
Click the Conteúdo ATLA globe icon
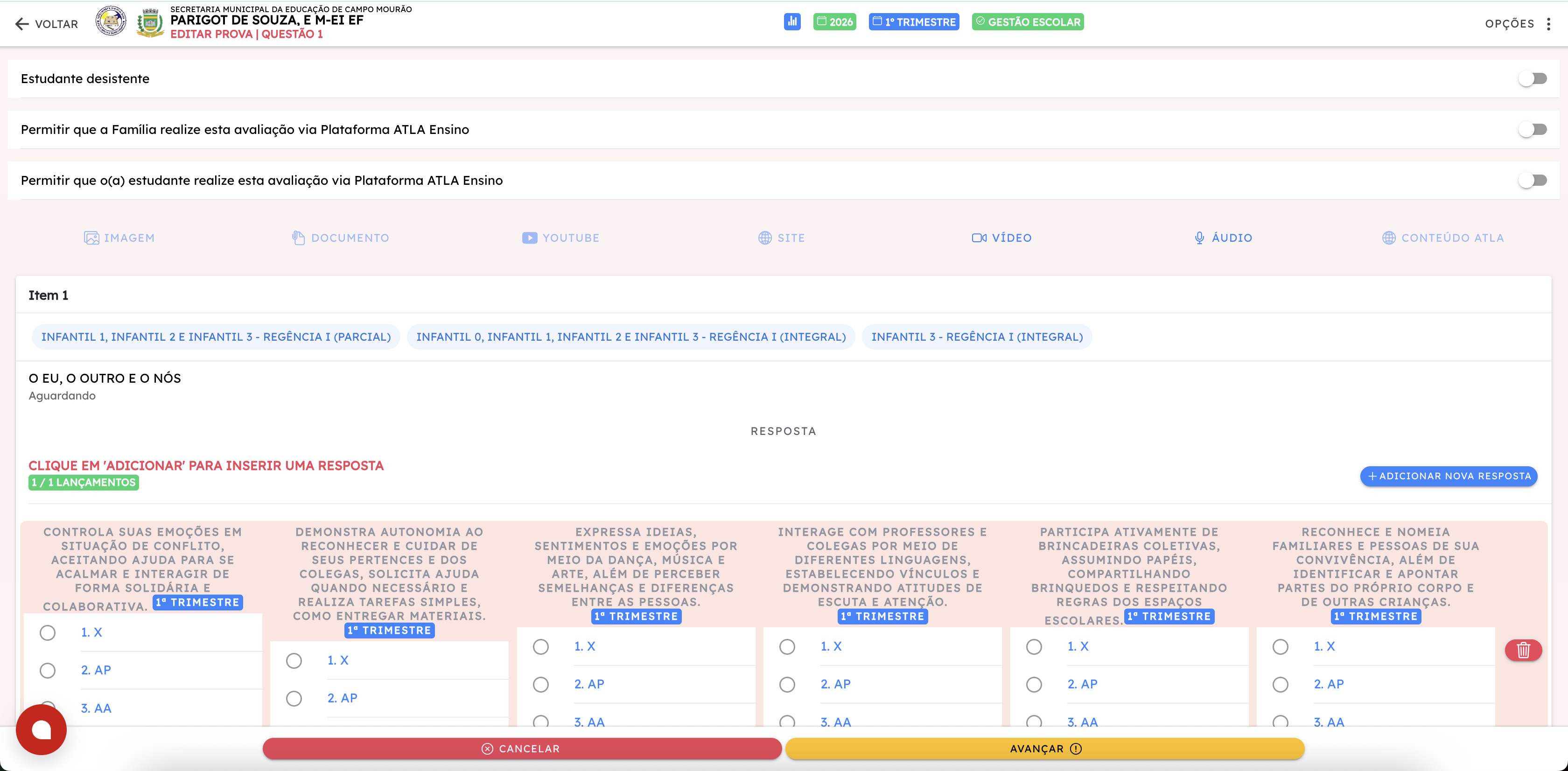(x=1389, y=238)
